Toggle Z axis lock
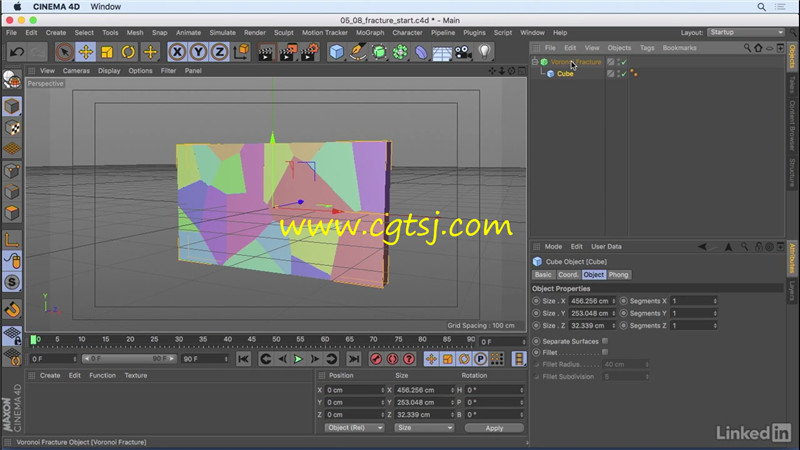The height and width of the screenshot is (450, 800). (x=219, y=52)
